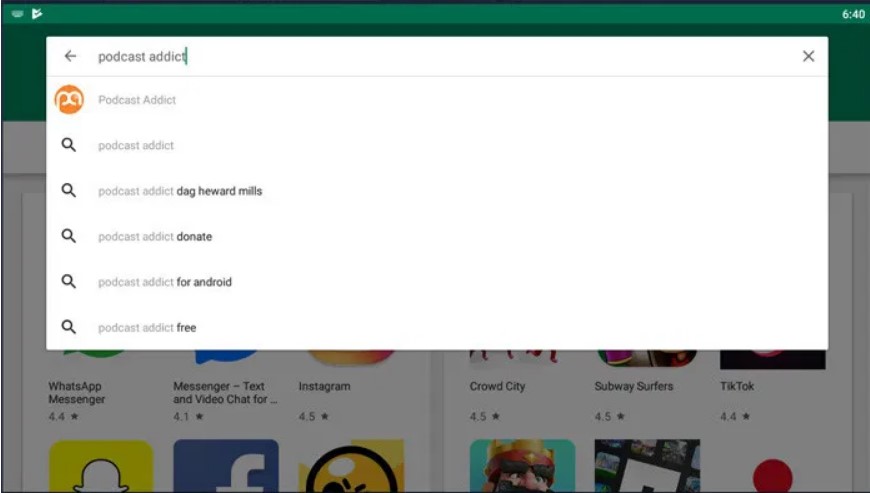
Task: Open the Facebook app thumbnail
Action: pos(226,466)
